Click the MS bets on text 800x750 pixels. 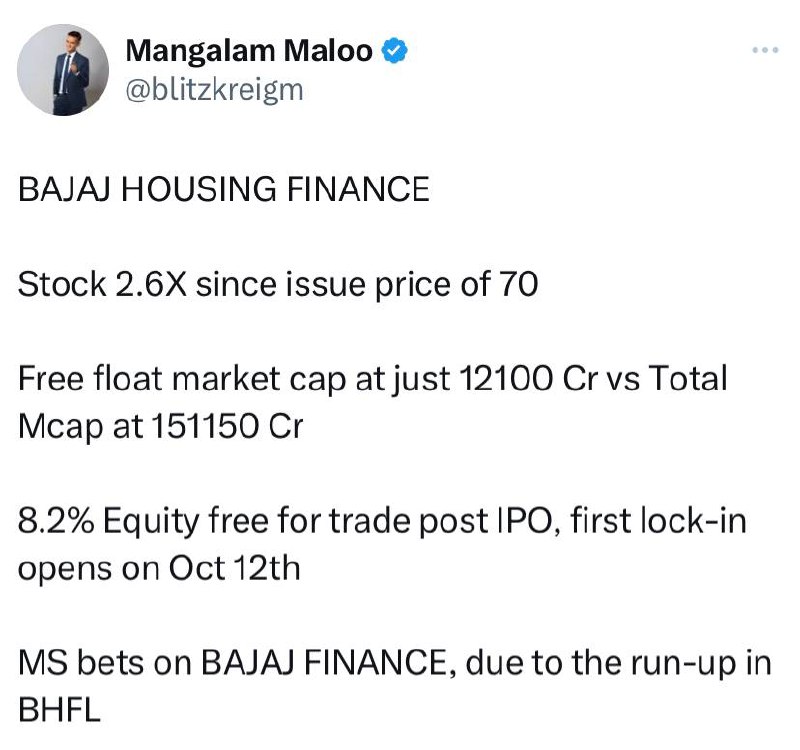[x=105, y=663]
